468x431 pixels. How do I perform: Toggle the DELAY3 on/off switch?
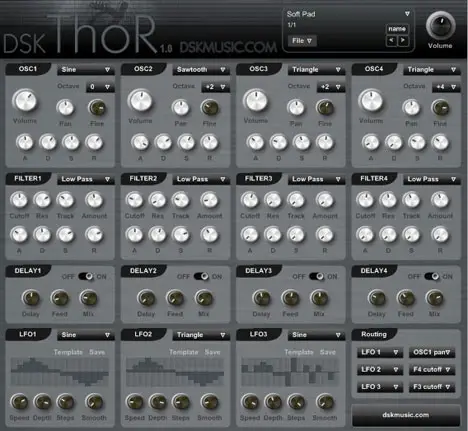[316, 276]
